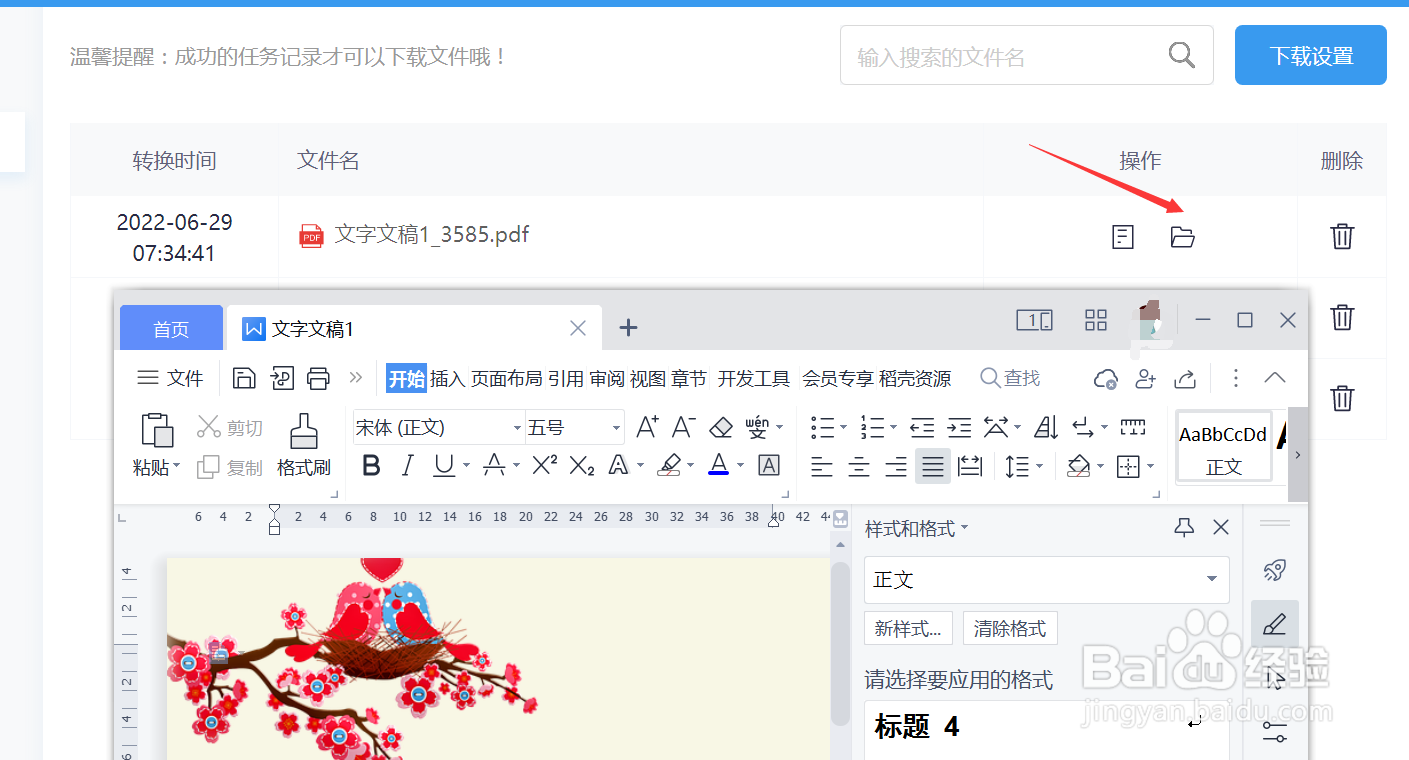Collapse the ribbon with up chevron
Image resolution: width=1409 pixels, height=760 pixels.
click(1275, 378)
